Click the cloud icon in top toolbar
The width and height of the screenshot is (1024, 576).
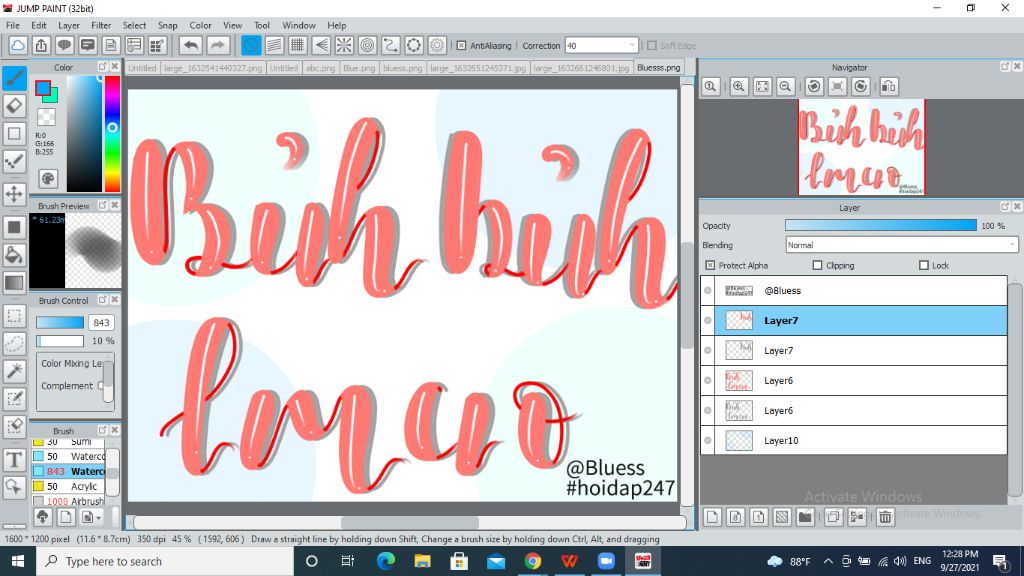(18, 46)
